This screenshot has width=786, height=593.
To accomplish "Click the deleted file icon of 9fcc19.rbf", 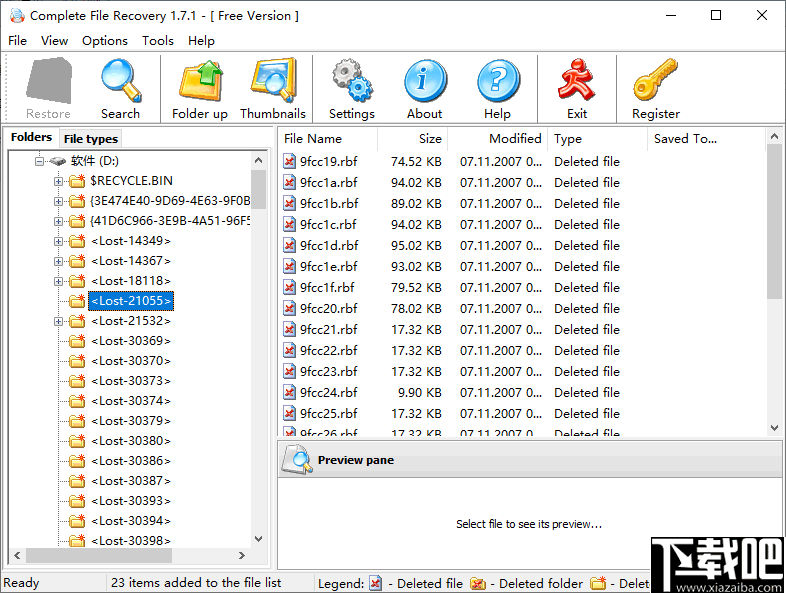I will (289, 161).
